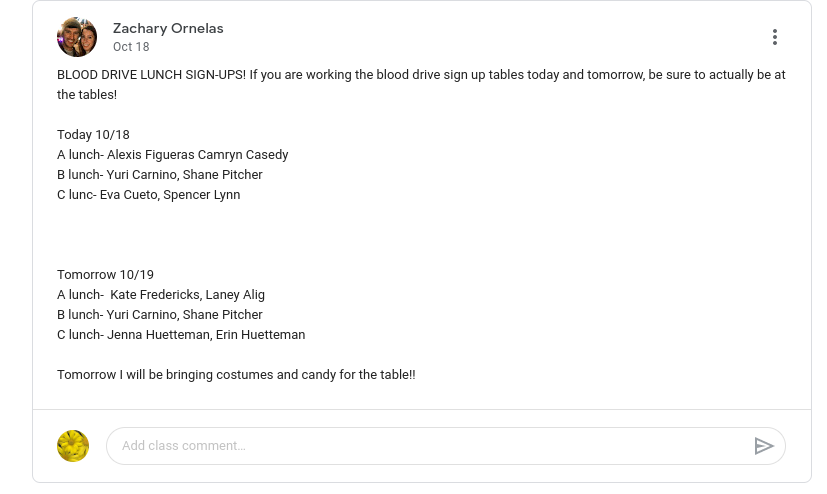
Task: Click the costumes and candy sentence
Action: (236, 375)
